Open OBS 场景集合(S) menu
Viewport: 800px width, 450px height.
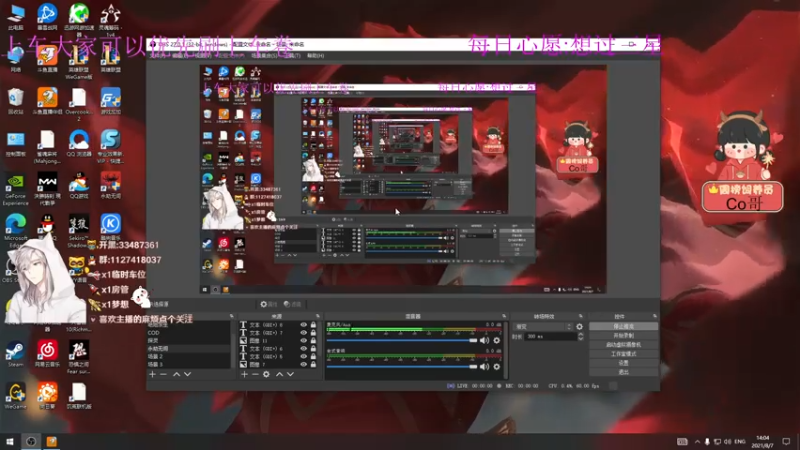coord(264,55)
